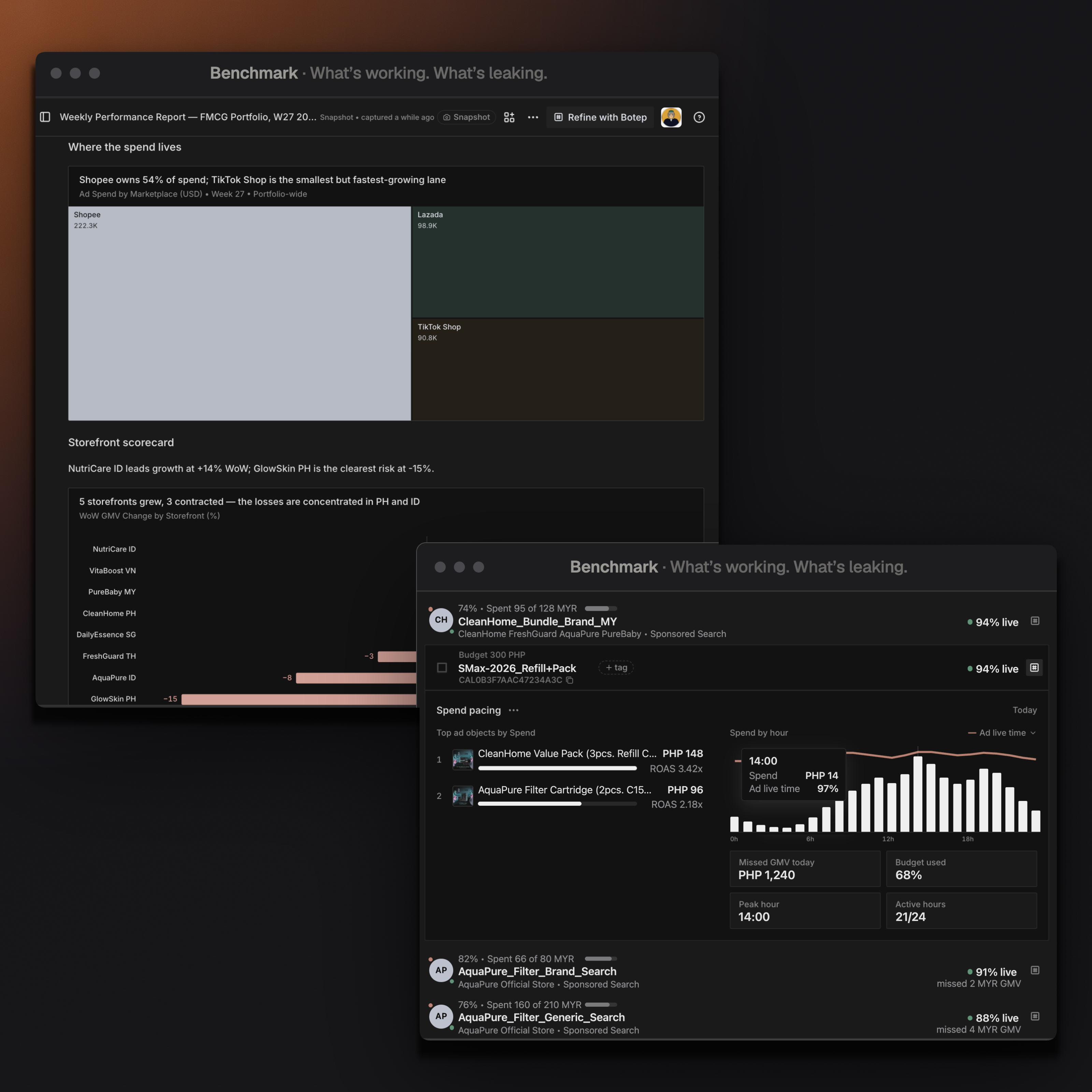Click the Botep icon on SMax-2026_Refill+Pack row

pos(1034,667)
